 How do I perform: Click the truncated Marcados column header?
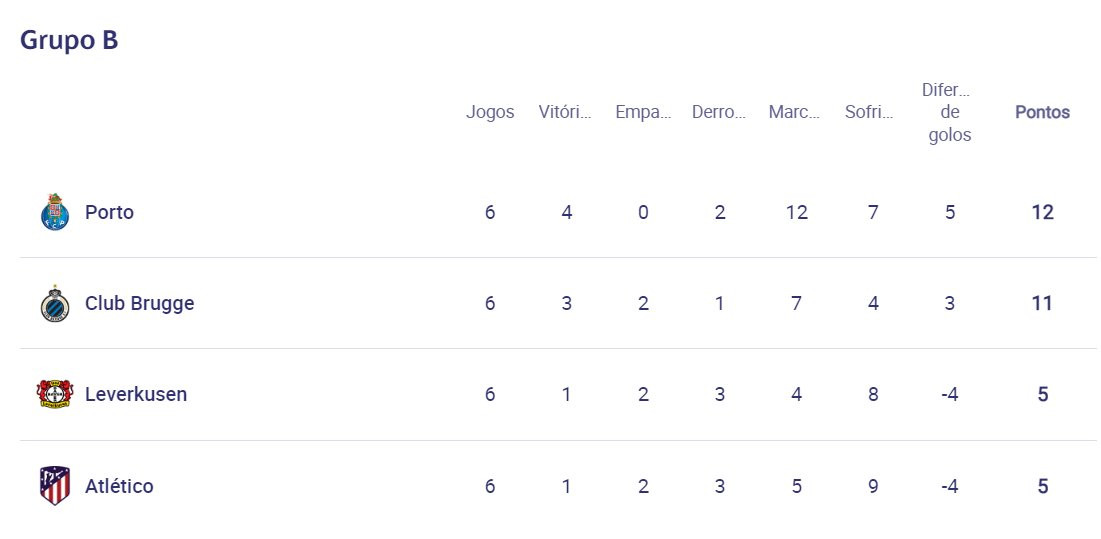[795, 112]
